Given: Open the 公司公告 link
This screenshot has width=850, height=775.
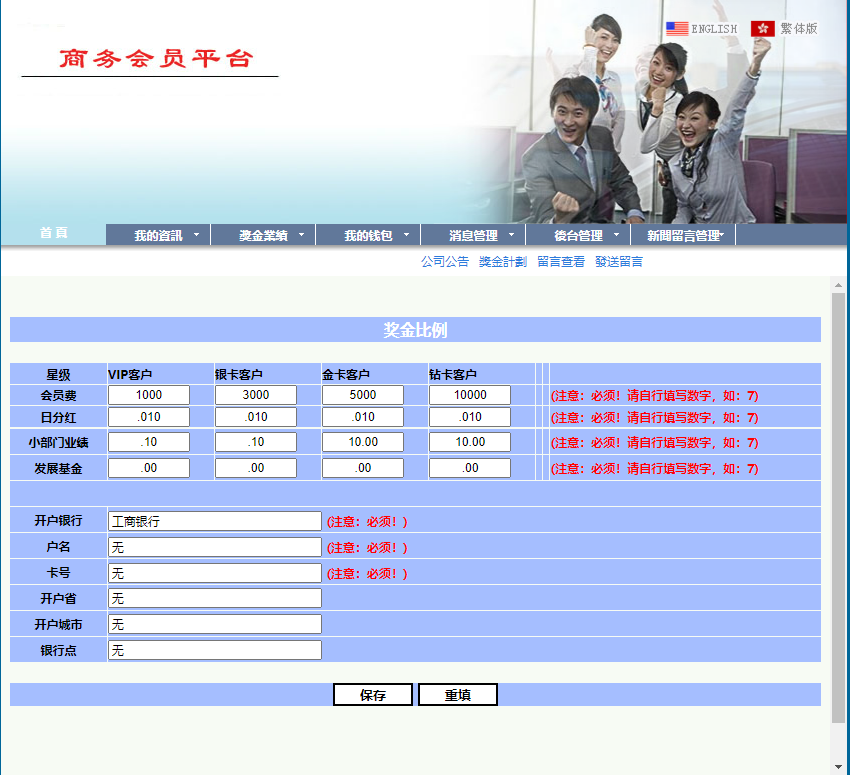Looking at the screenshot, I should coord(445,262).
